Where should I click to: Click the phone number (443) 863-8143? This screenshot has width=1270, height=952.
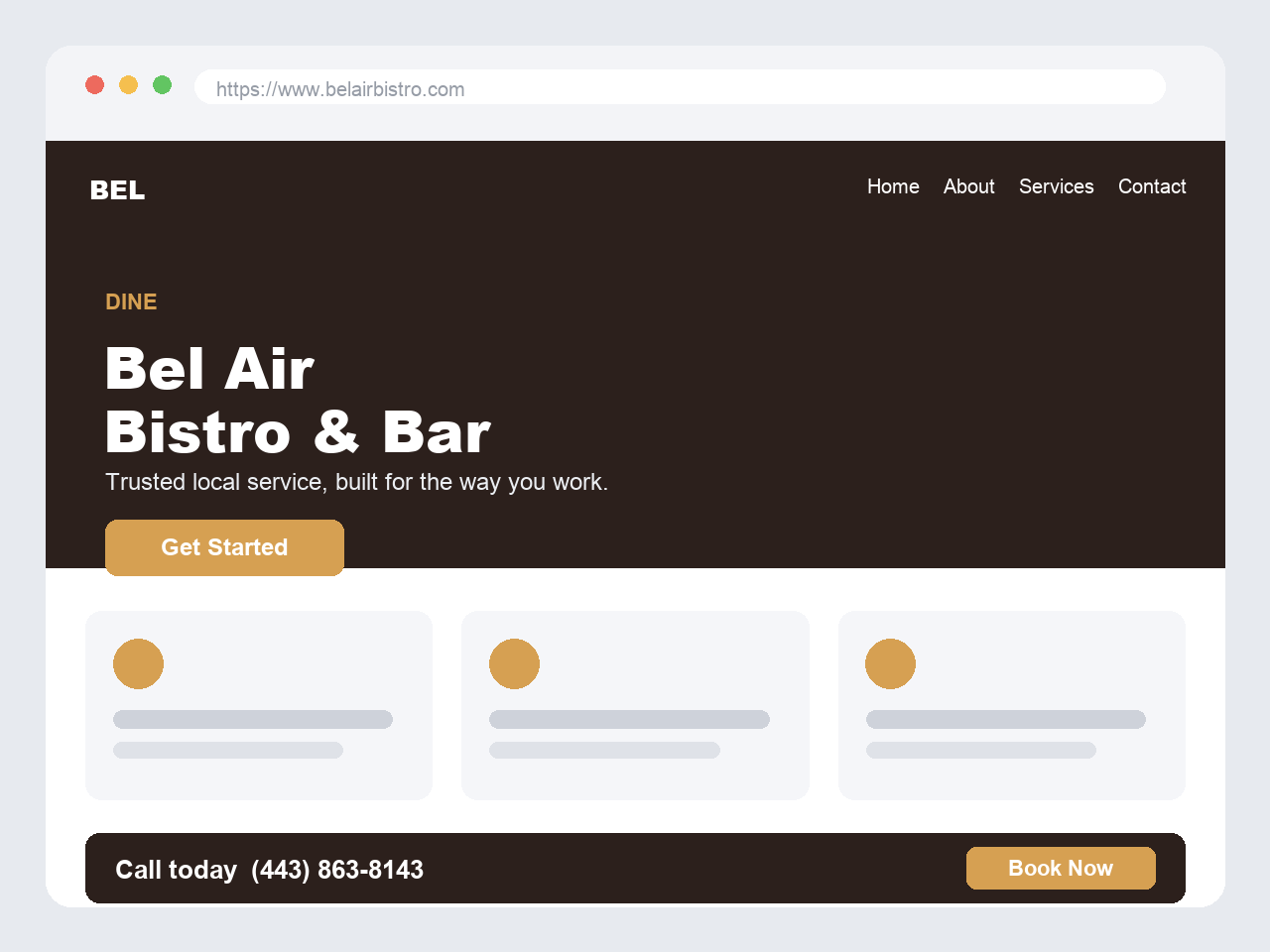(337, 870)
